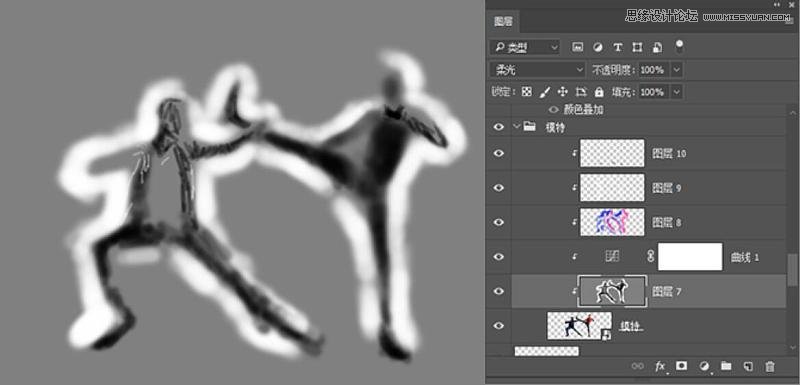Viewport: 800px width, 385px height.
Task: Select the white mask of 曲线 1
Action: pos(690,256)
